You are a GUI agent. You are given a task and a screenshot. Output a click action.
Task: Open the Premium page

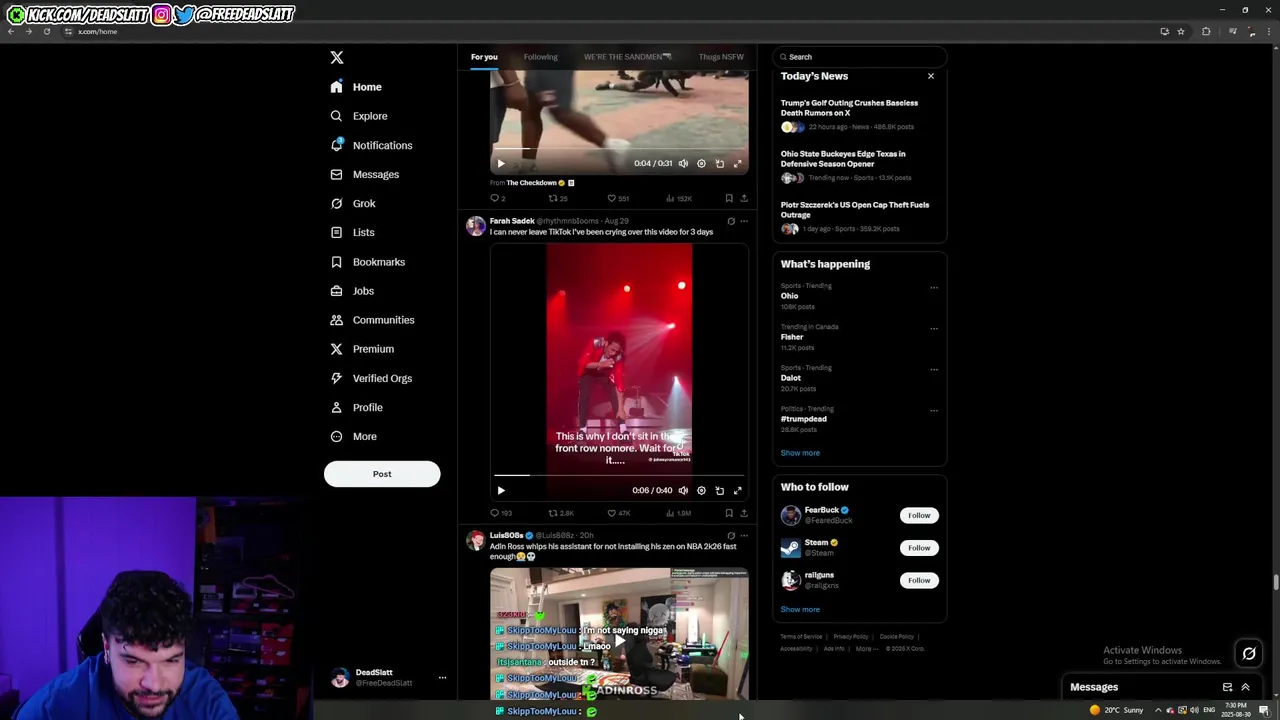361,349
